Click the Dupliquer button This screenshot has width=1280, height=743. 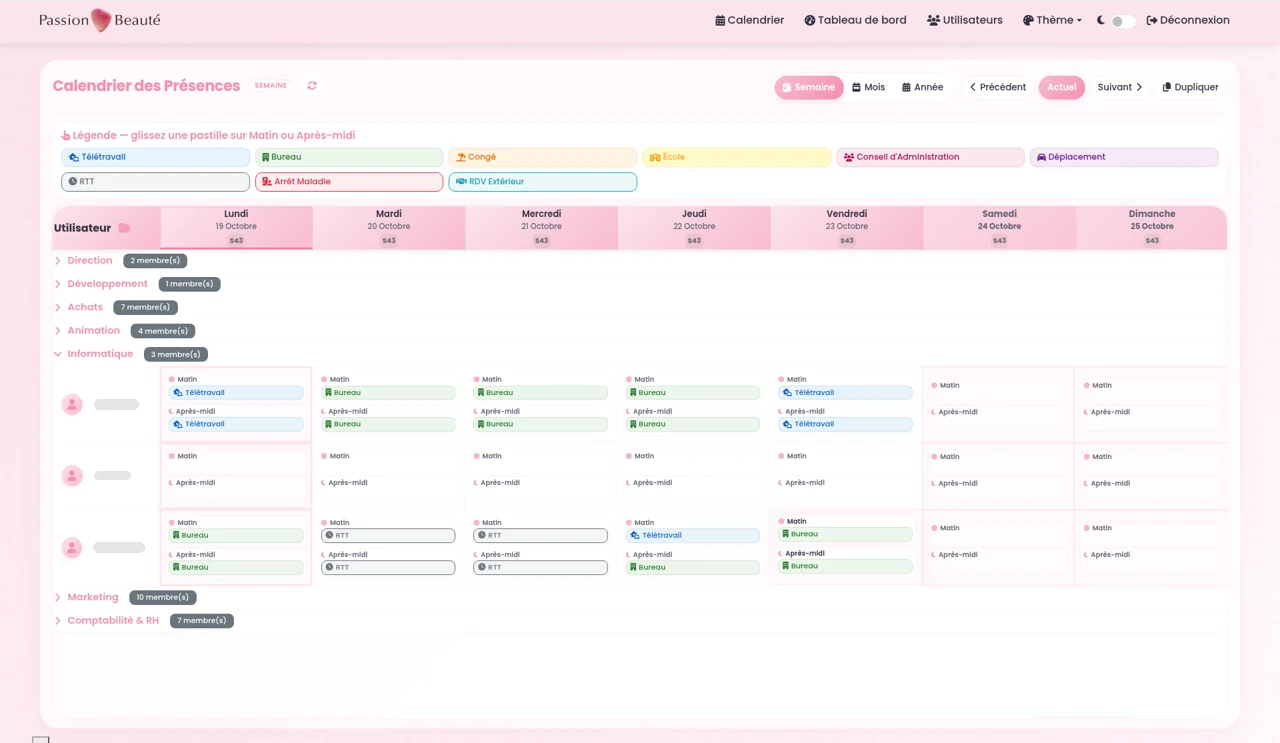point(1190,87)
